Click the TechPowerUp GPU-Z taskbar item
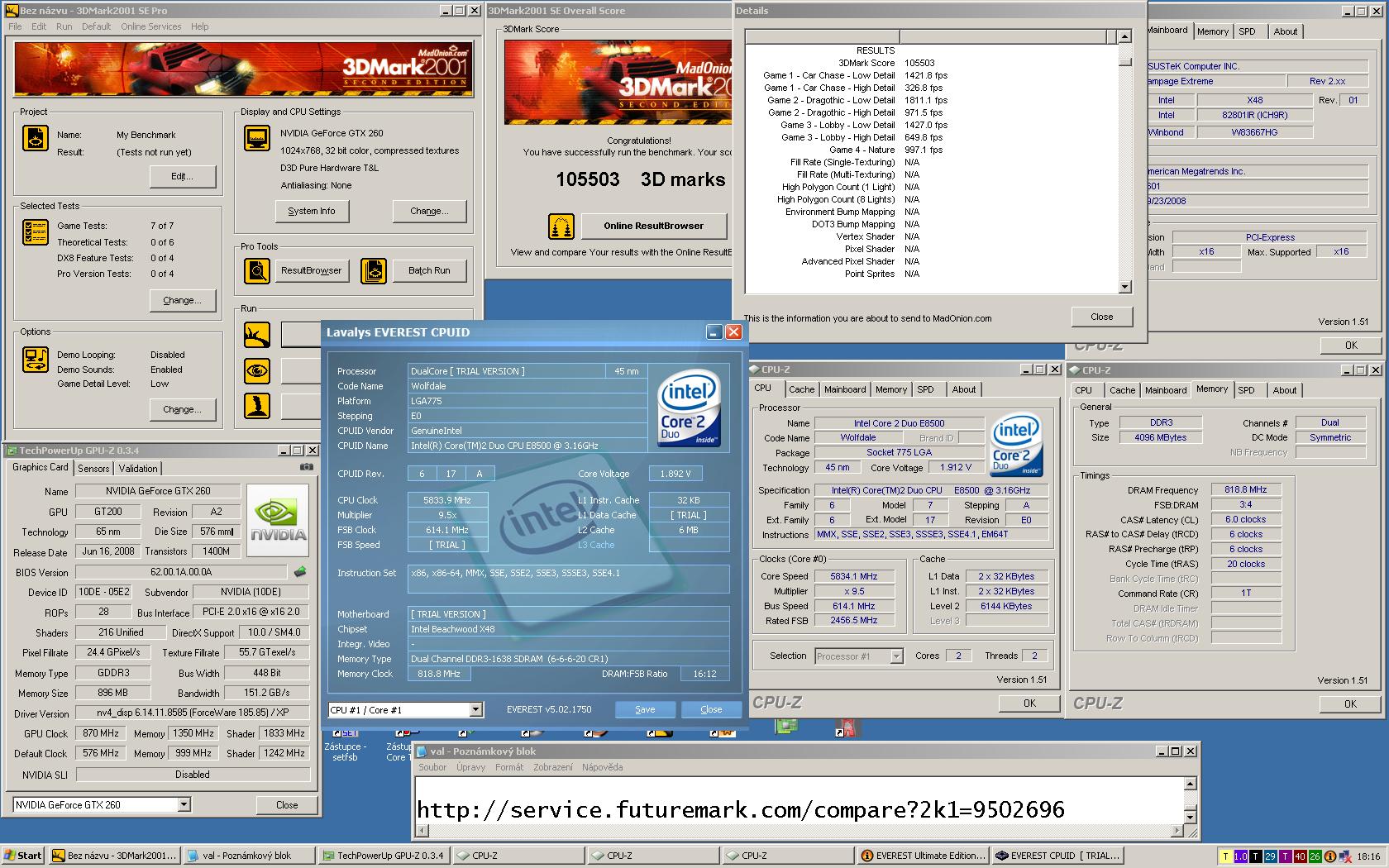The image size is (1389, 868). pos(384,856)
